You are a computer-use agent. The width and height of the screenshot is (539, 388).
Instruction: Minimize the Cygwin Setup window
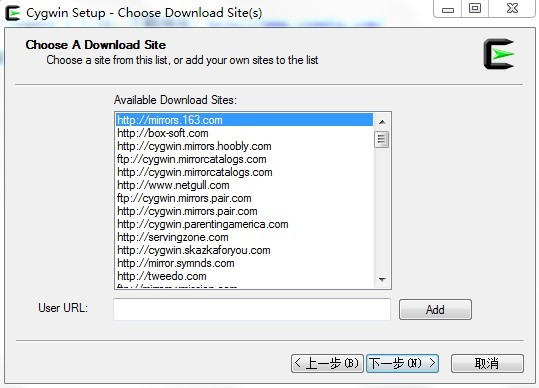point(448,9)
